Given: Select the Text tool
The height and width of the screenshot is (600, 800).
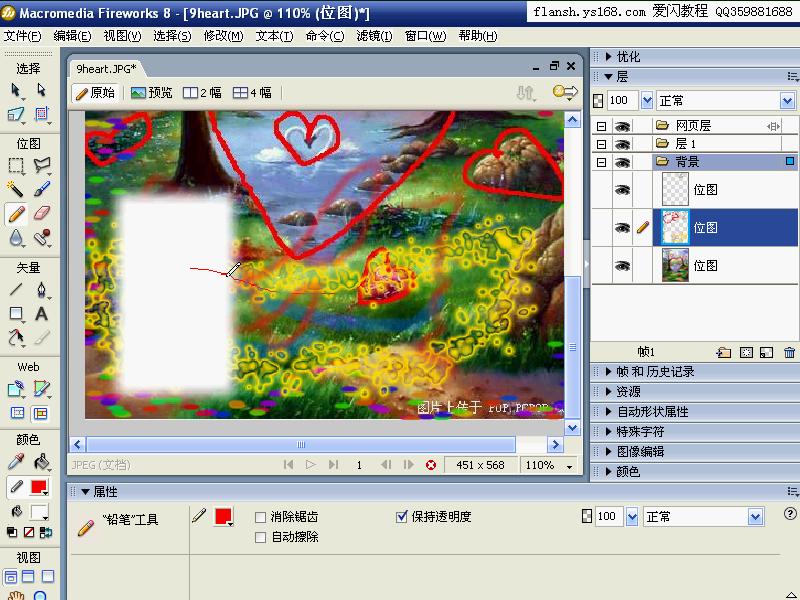Looking at the screenshot, I should tap(41, 313).
